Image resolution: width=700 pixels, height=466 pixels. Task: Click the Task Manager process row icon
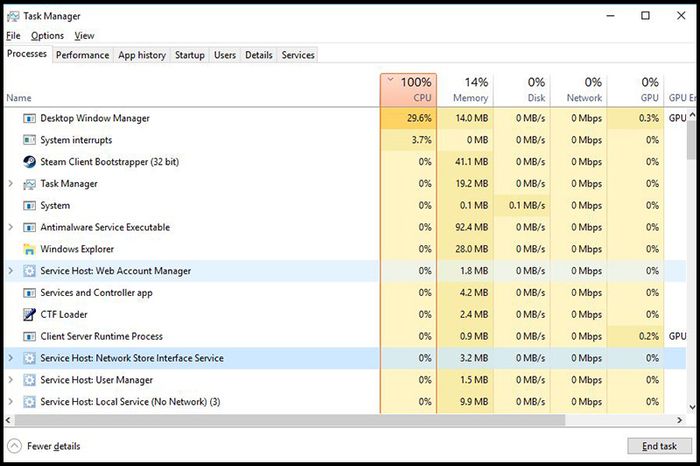point(29,184)
